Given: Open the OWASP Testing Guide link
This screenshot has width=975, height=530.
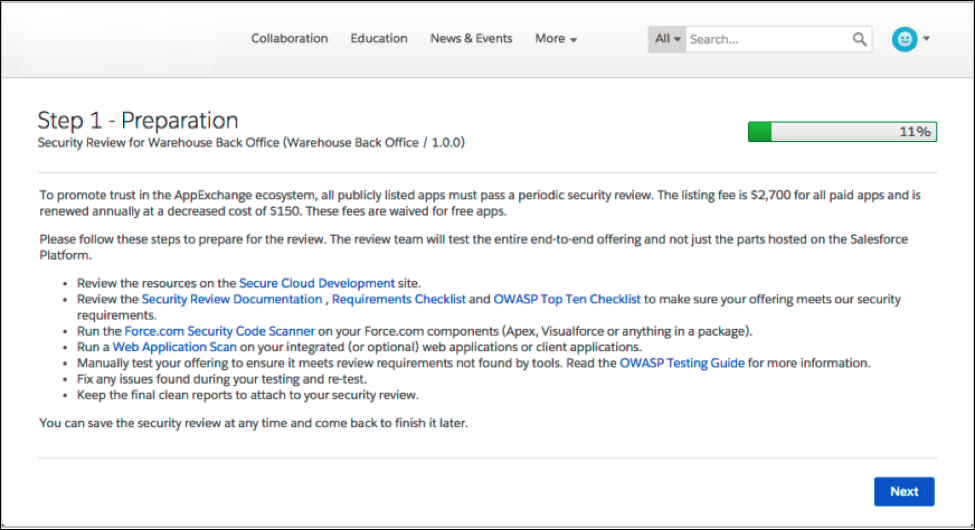Looking at the screenshot, I should click(682, 363).
